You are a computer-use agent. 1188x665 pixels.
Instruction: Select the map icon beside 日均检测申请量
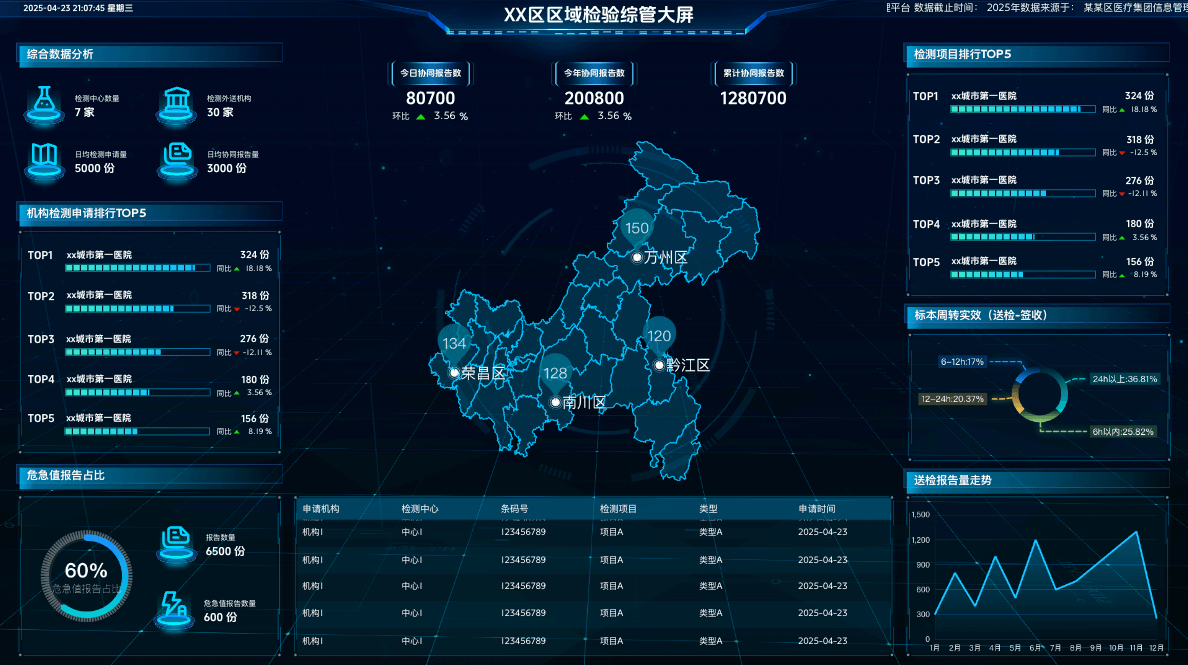[44, 158]
